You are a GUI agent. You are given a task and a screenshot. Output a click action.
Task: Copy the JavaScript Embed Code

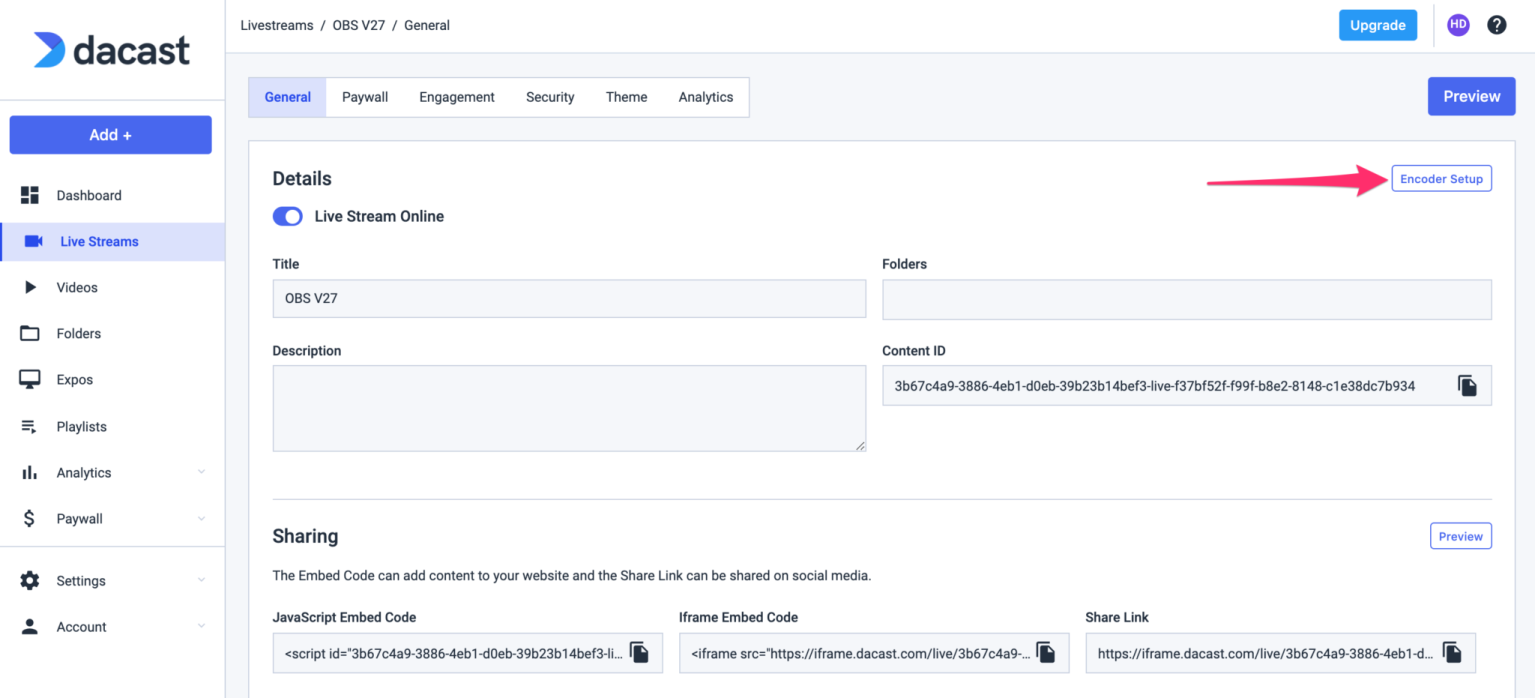(x=639, y=652)
